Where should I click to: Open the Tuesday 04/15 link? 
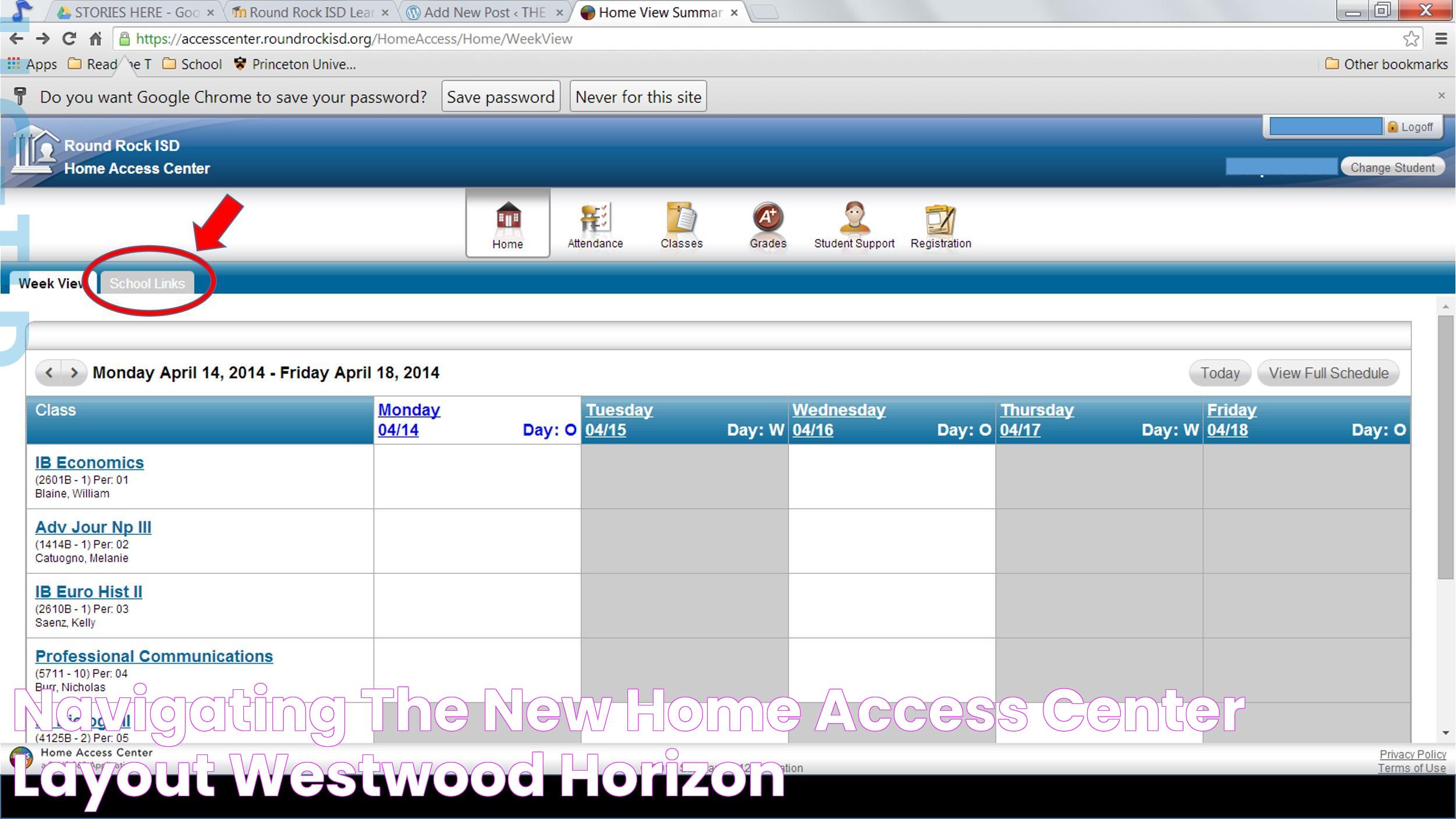tap(619, 420)
